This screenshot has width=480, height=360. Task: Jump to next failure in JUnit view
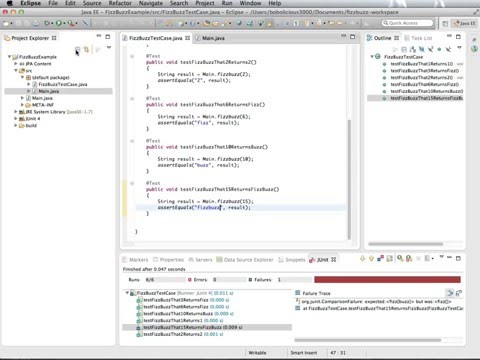click(362, 259)
